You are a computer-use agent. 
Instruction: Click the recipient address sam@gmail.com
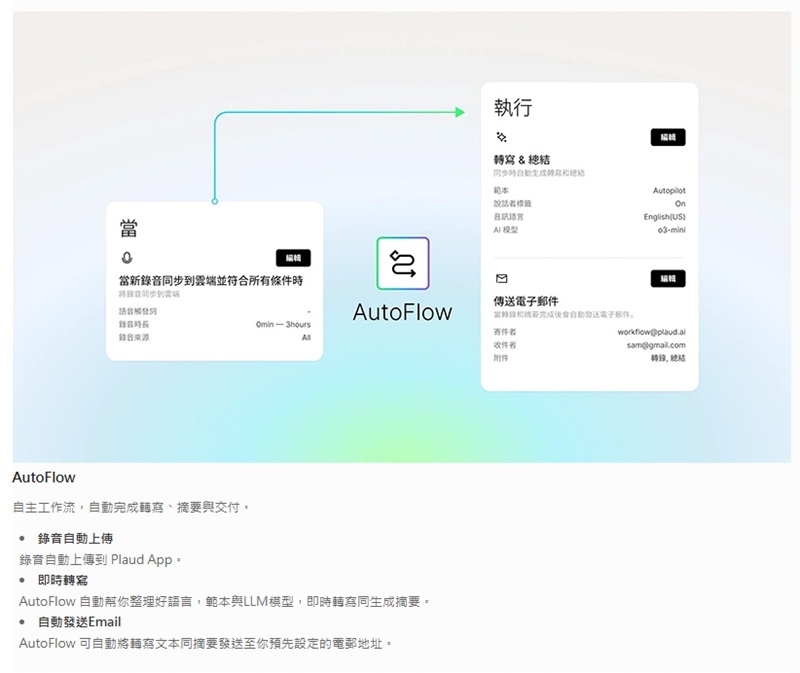click(x=657, y=344)
